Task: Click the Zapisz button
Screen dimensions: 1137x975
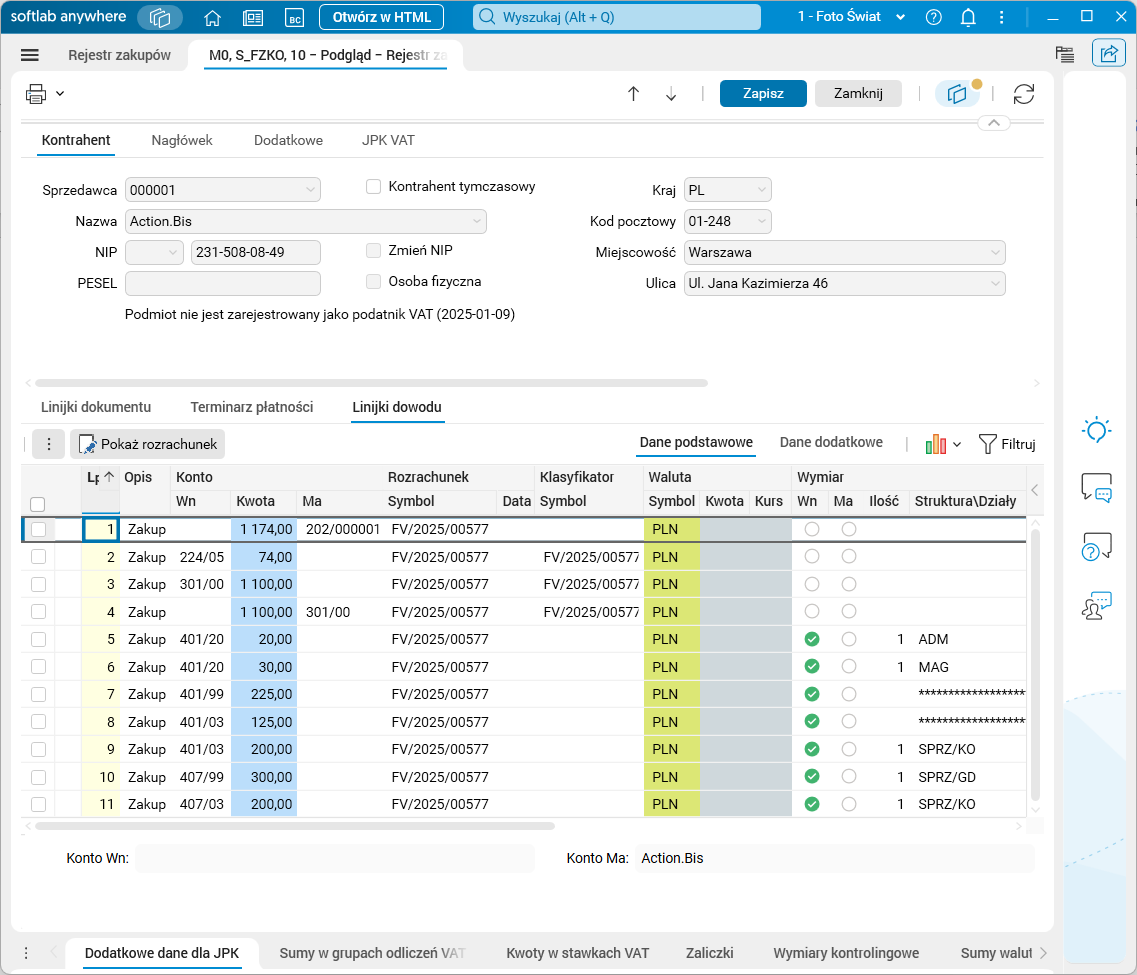Action: [762, 93]
